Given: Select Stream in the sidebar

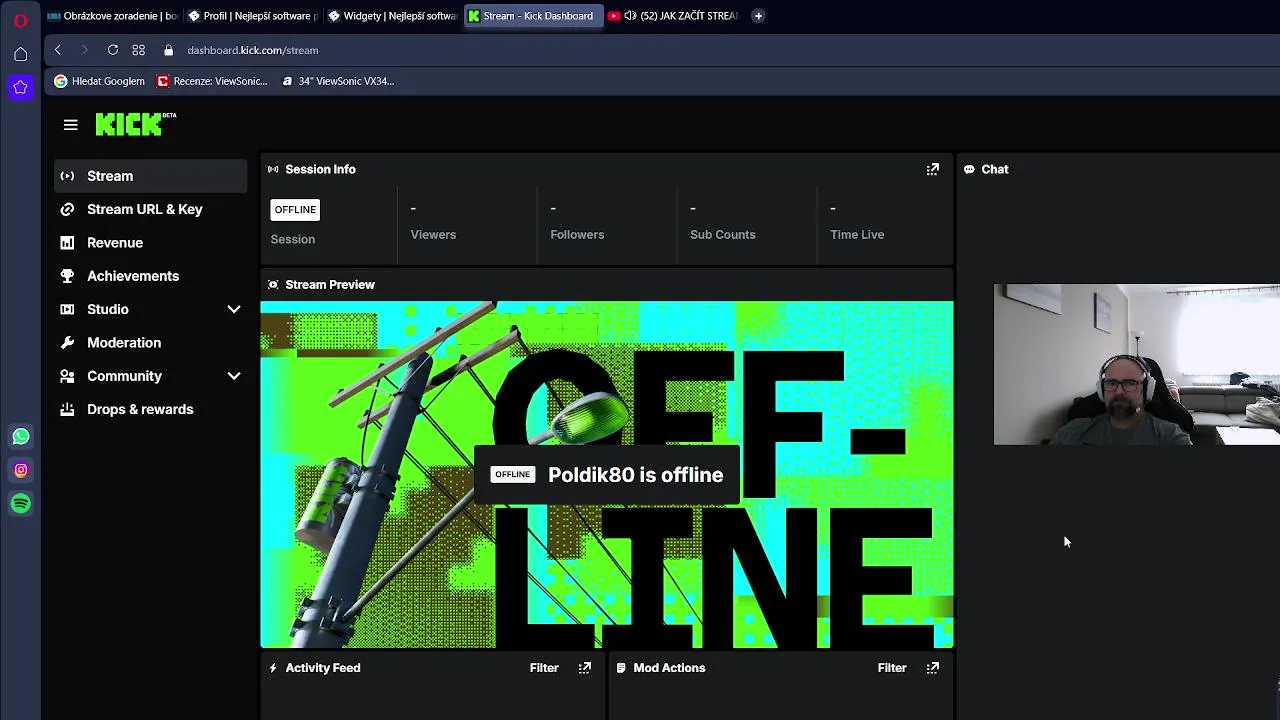Looking at the screenshot, I should (150, 176).
